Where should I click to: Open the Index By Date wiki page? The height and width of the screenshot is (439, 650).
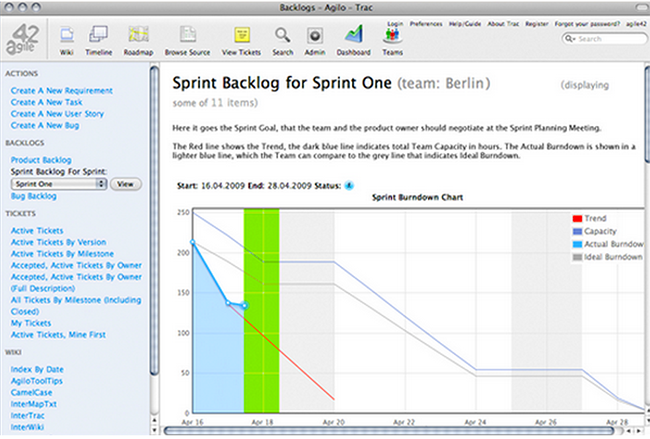pyautogui.click(x=37, y=369)
